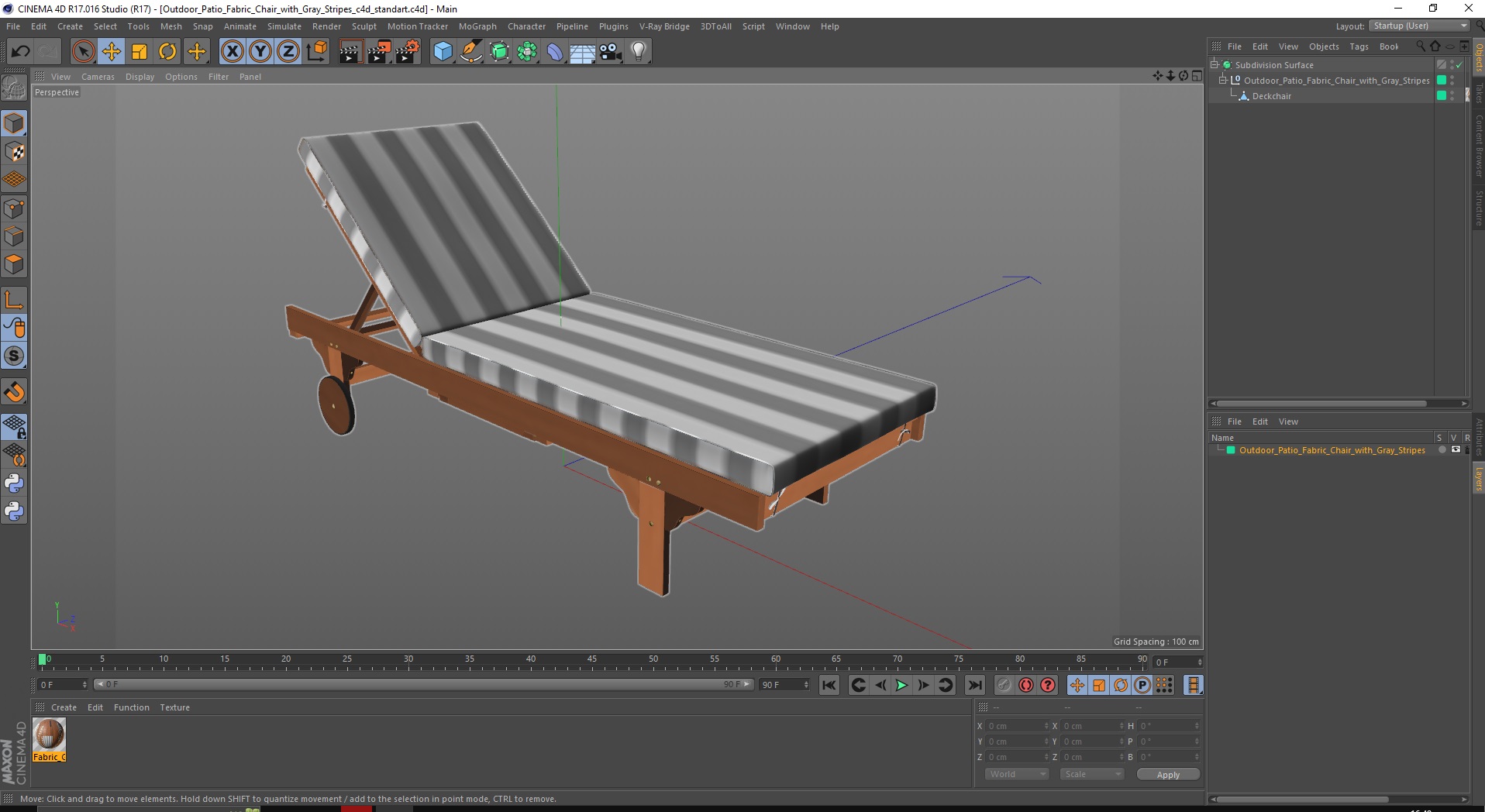Collapse the Subdivision Surface tree item
The image size is (1485, 812).
coord(1215,65)
